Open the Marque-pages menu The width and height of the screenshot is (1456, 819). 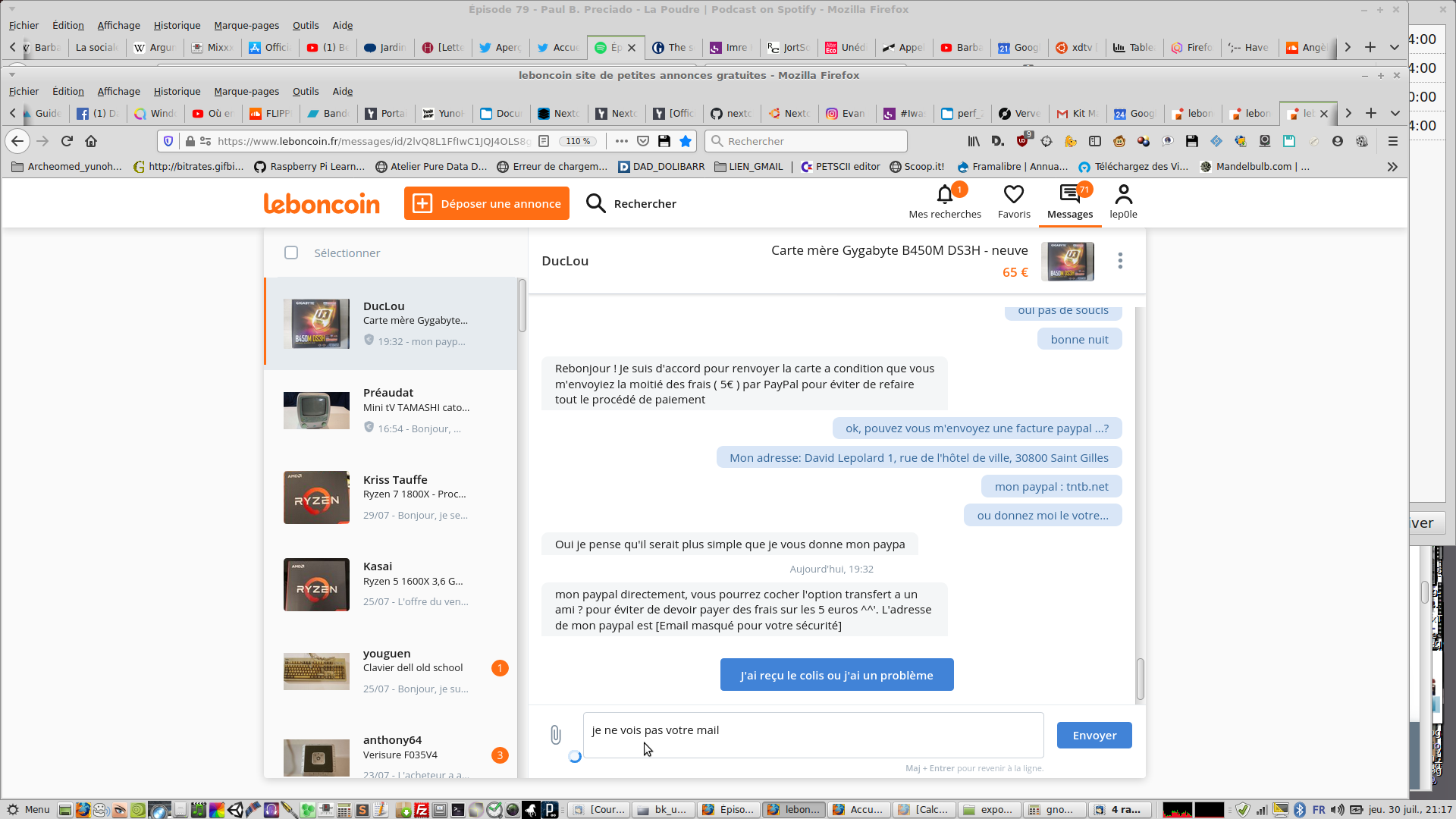pyautogui.click(x=246, y=91)
